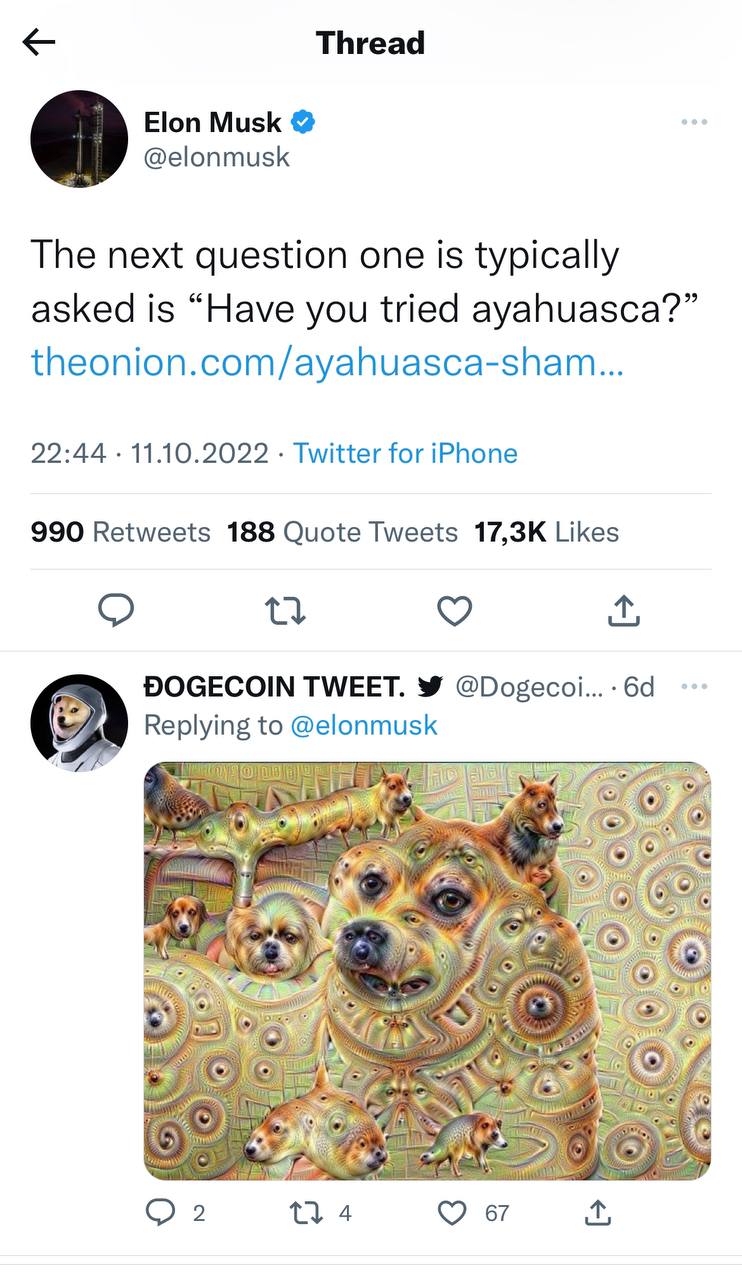View the 17,3K Likes list
742x1280 pixels.
click(546, 532)
